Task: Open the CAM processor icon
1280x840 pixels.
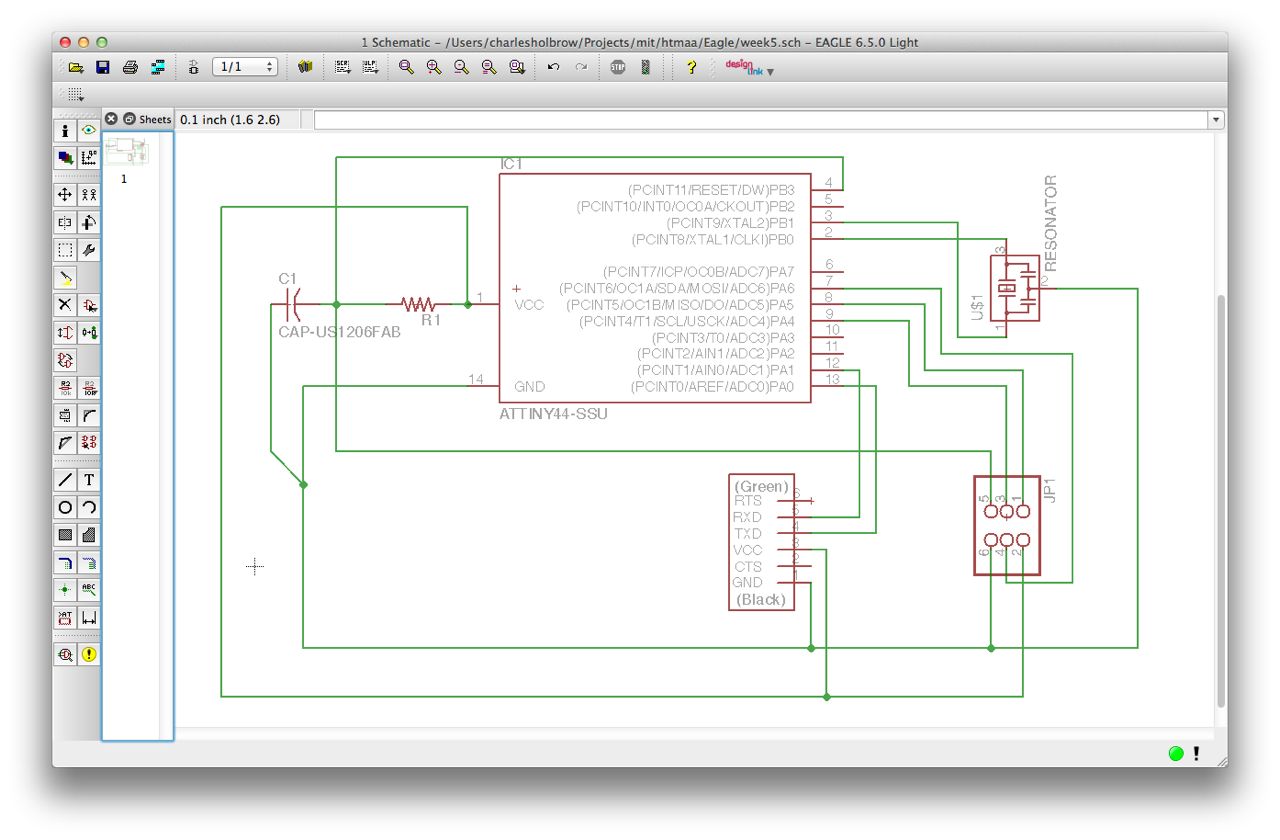Action: (x=157, y=67)
